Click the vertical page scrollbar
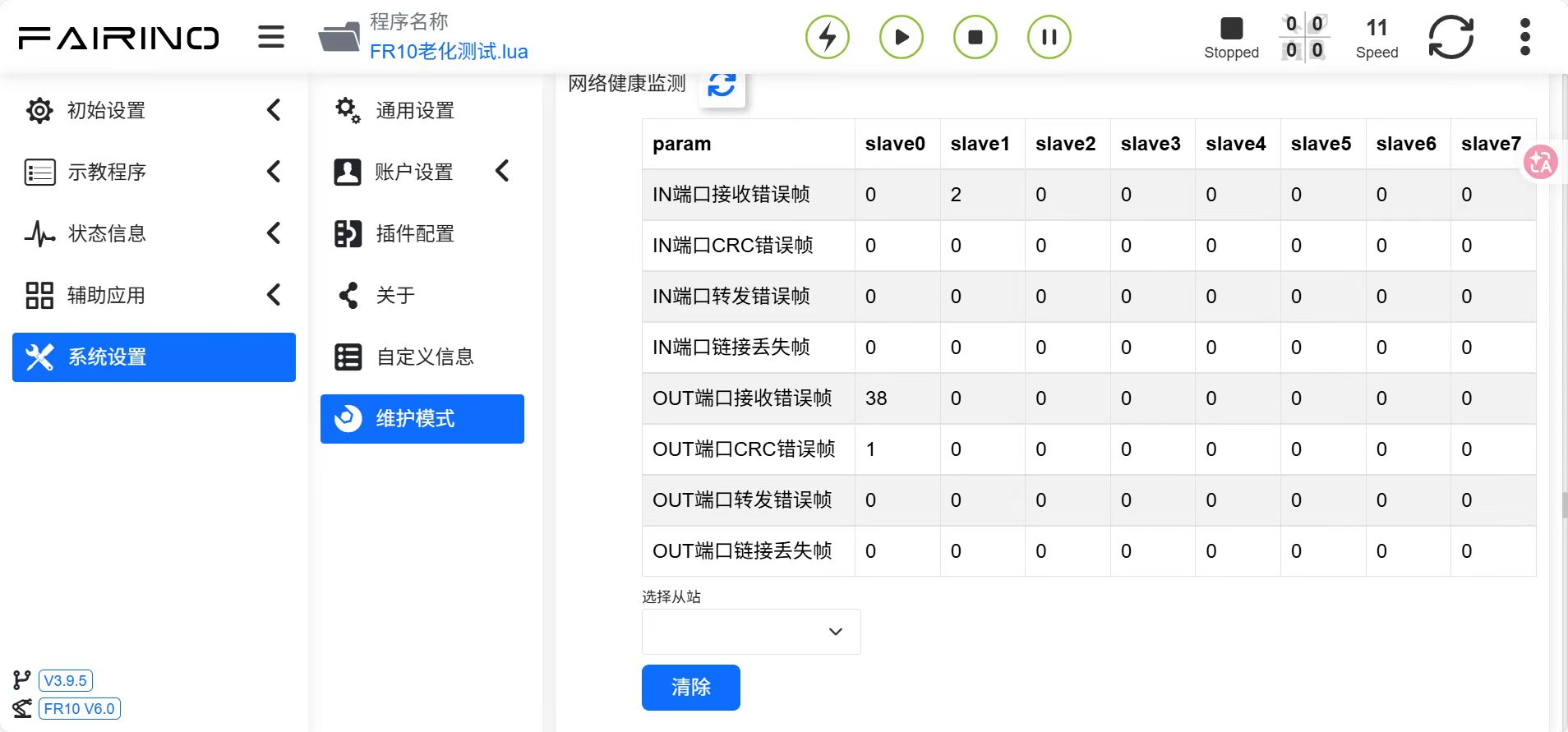Image resolution: width=1568 pixels, height=732 pixels. coord(1564,505)
